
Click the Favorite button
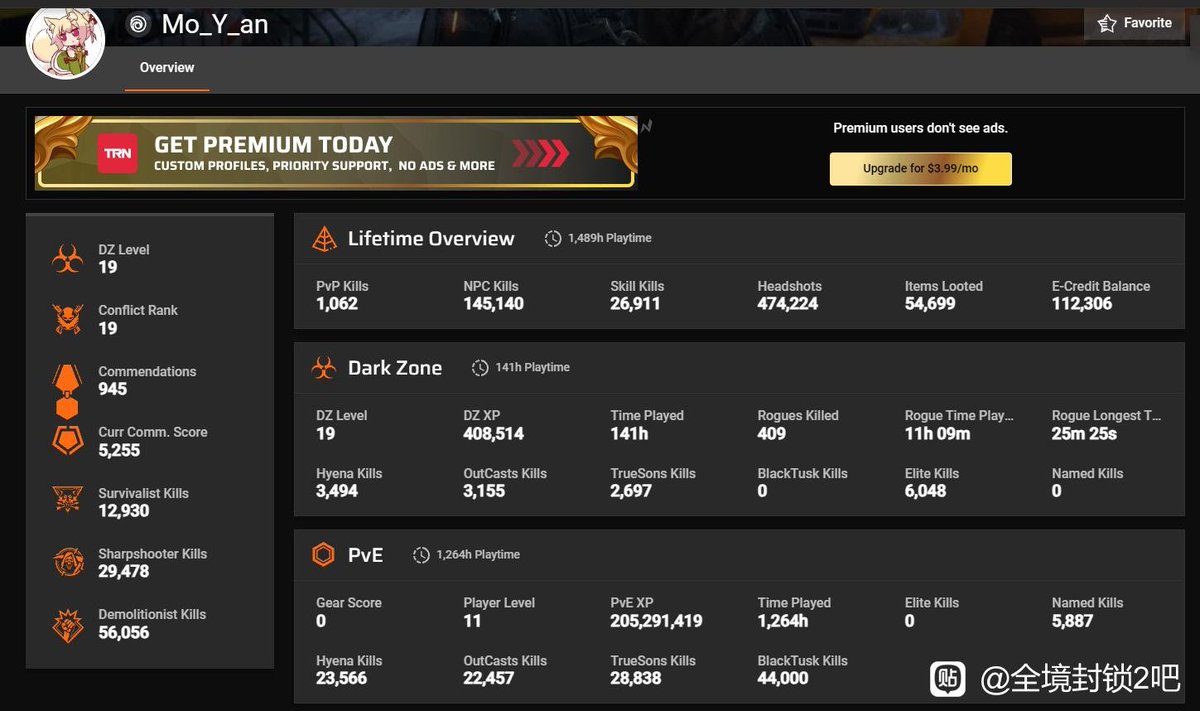1134,24
